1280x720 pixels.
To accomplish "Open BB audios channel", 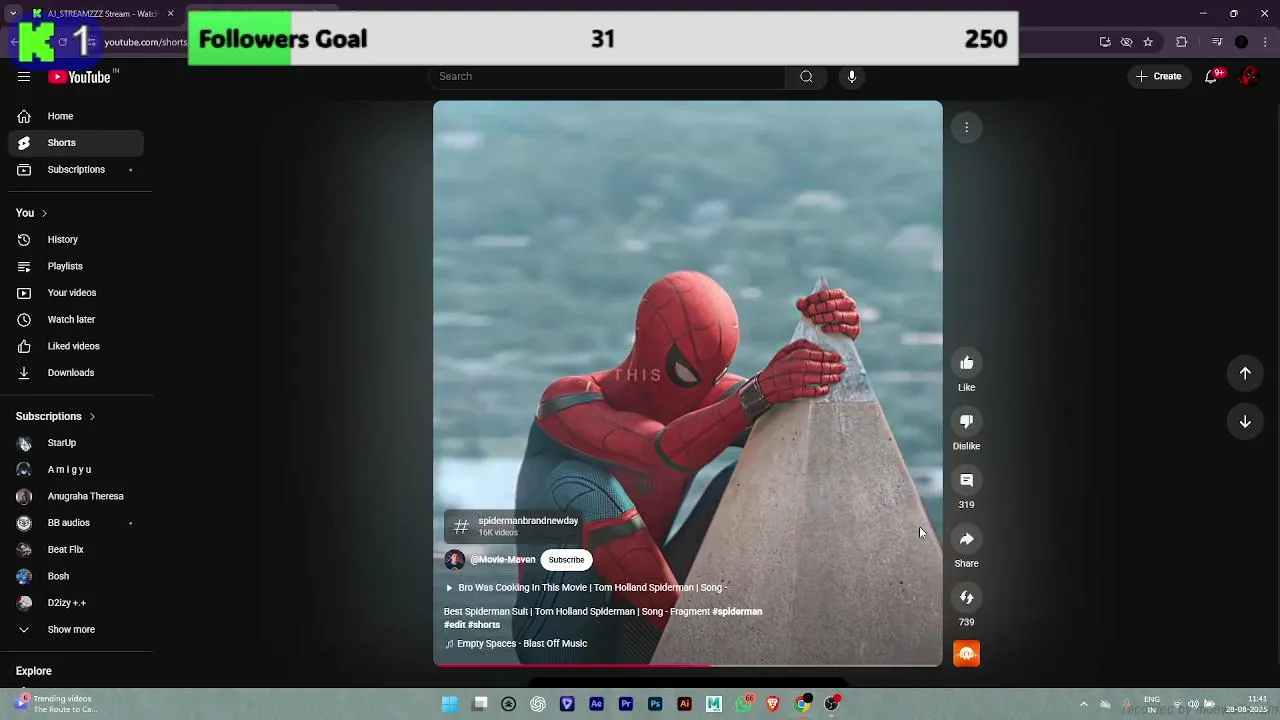I will 76,523.
